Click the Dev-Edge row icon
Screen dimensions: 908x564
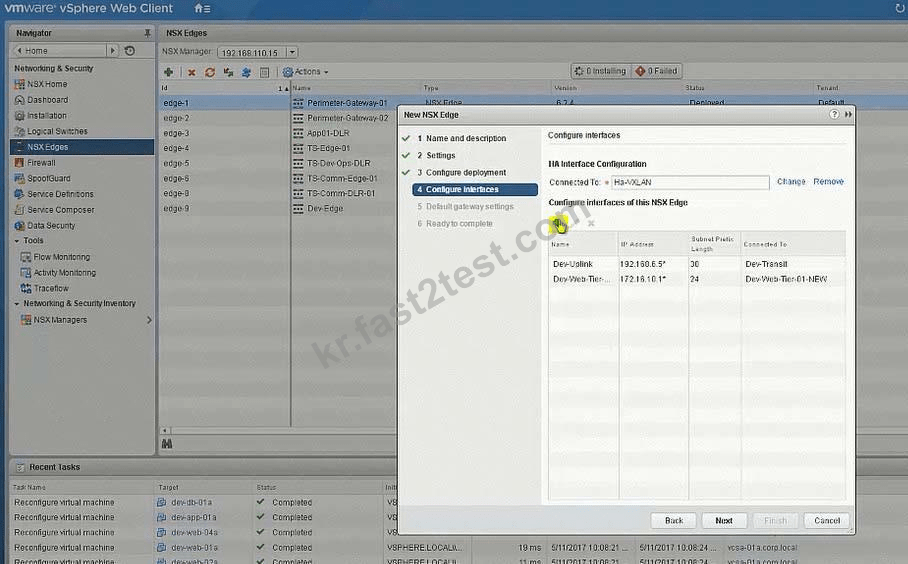click(298, 208)
